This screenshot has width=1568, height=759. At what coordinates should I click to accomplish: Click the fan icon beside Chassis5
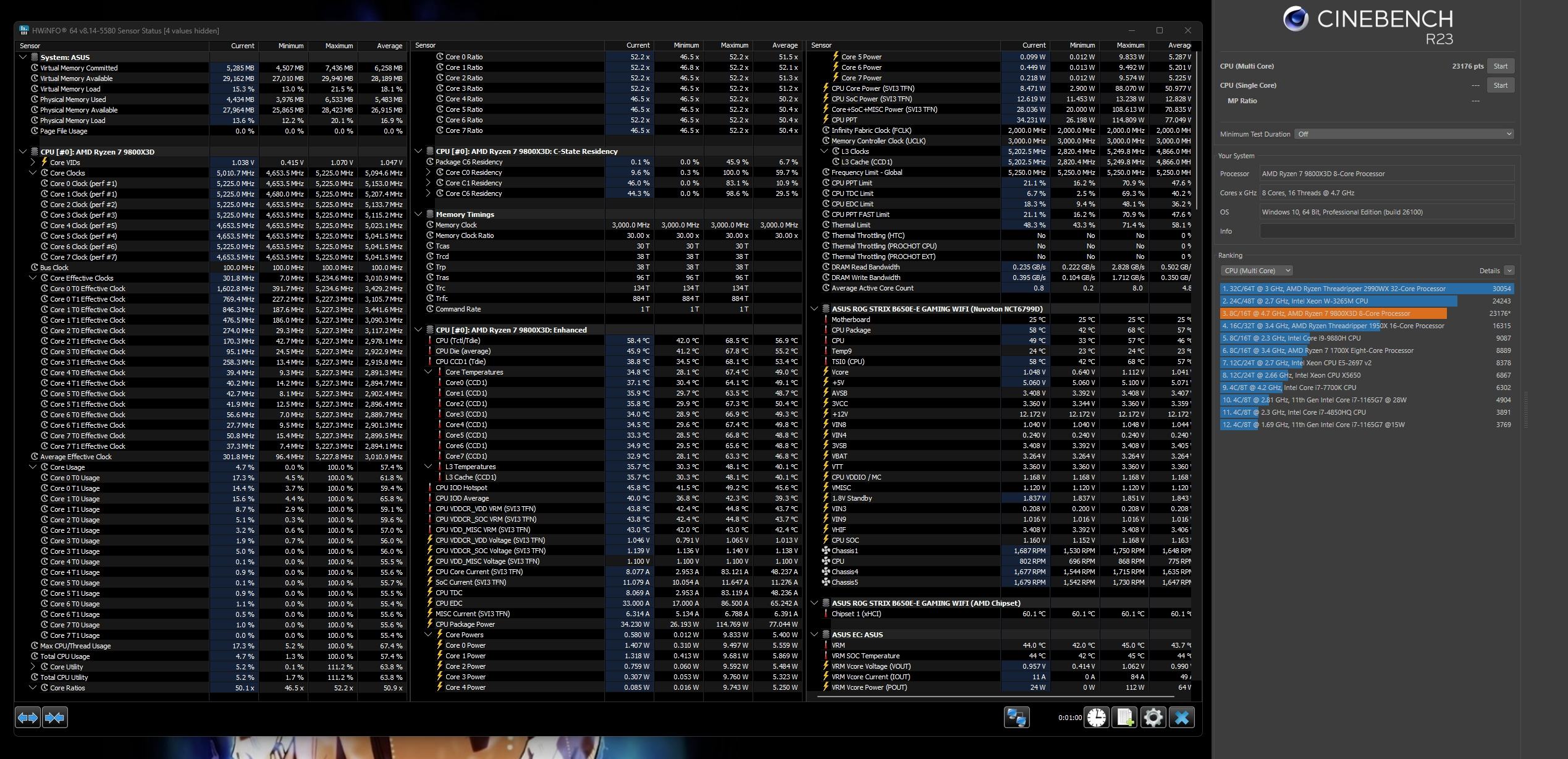tap(826, 582)
